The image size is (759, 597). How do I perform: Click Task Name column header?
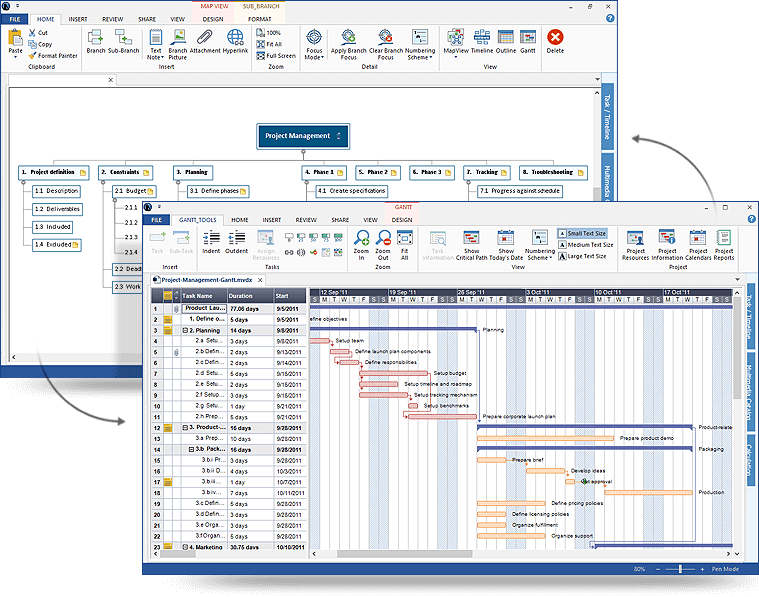[204, 296]
